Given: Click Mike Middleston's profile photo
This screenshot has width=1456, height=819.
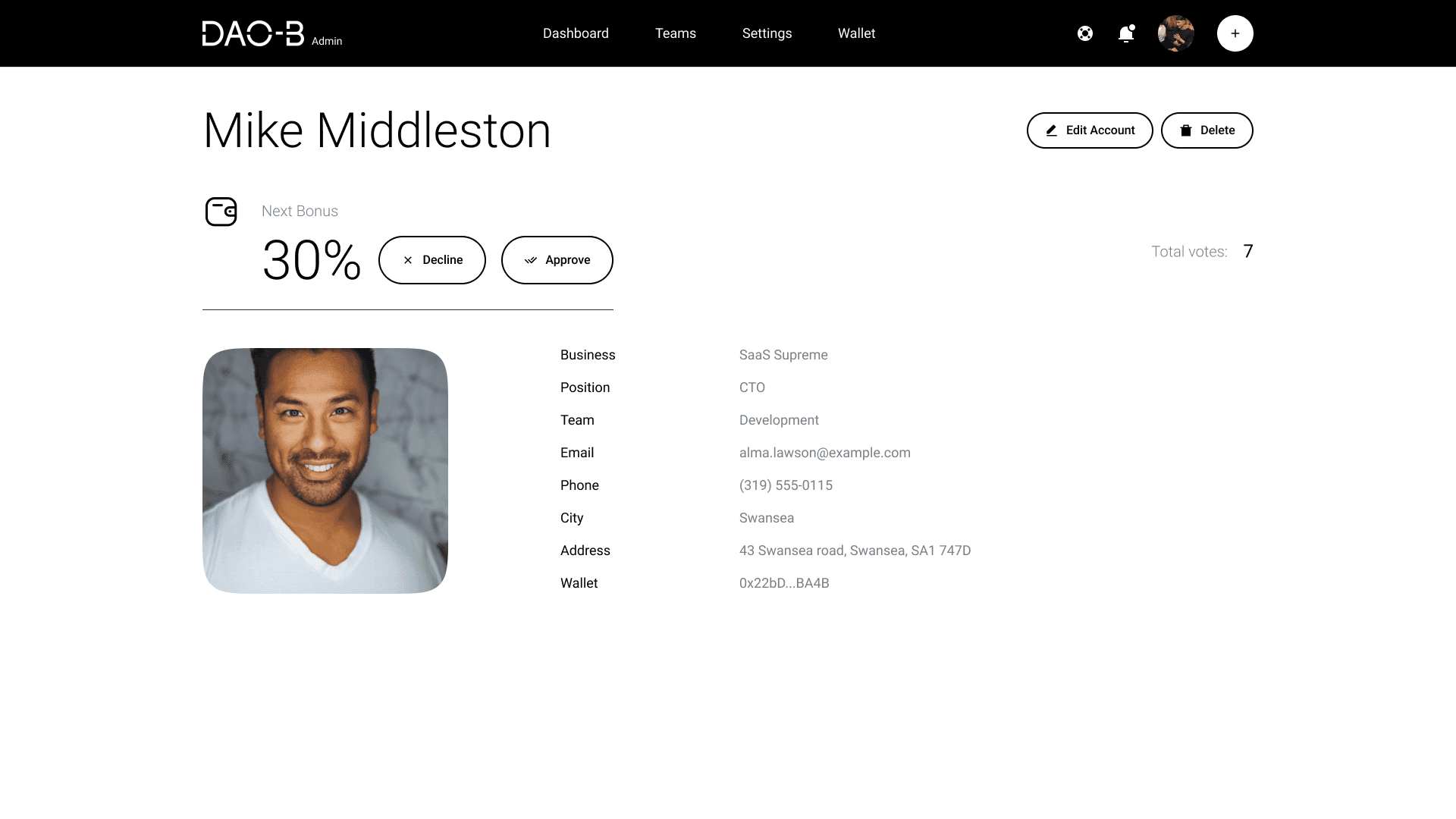Looking at the screenshot, I should [325, 471].
